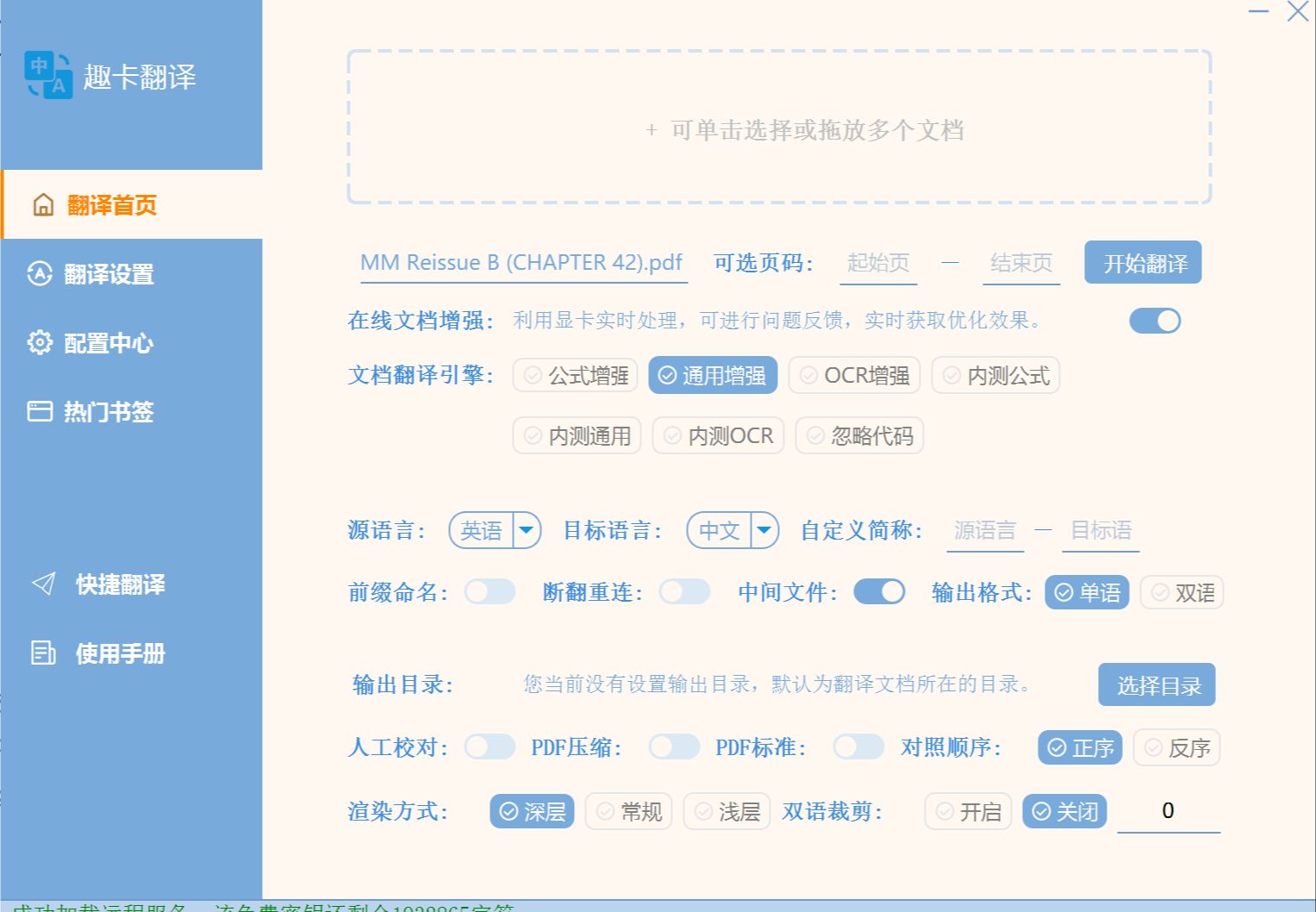Open the 翻译首页 menu item
This screenshot has width=1316, height=912.
(132, 204)
